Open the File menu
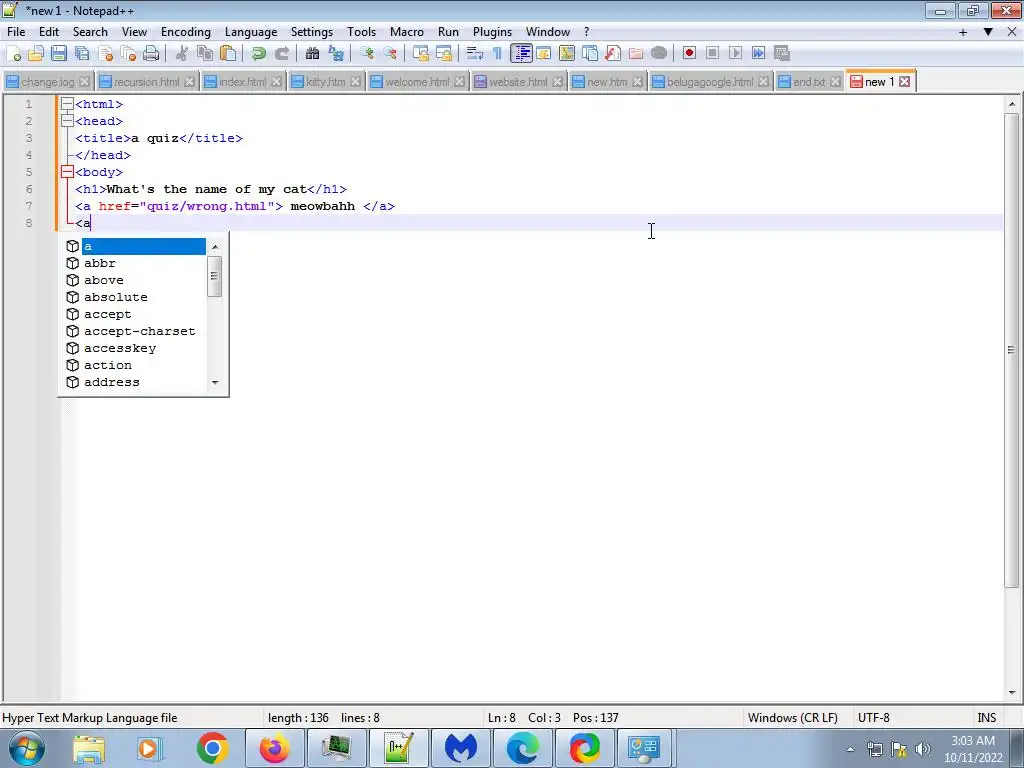 click(16, 32)
